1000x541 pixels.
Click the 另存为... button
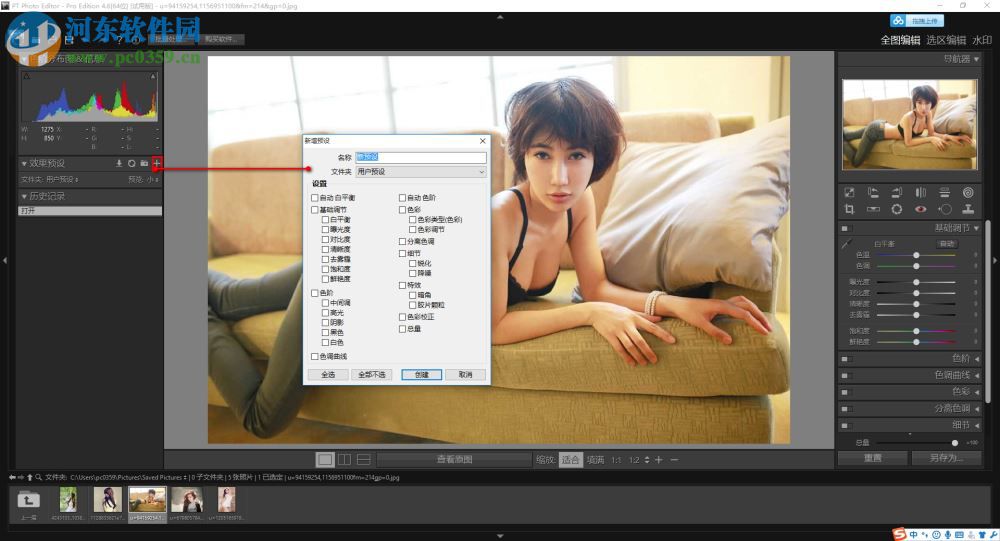(946, 458)
